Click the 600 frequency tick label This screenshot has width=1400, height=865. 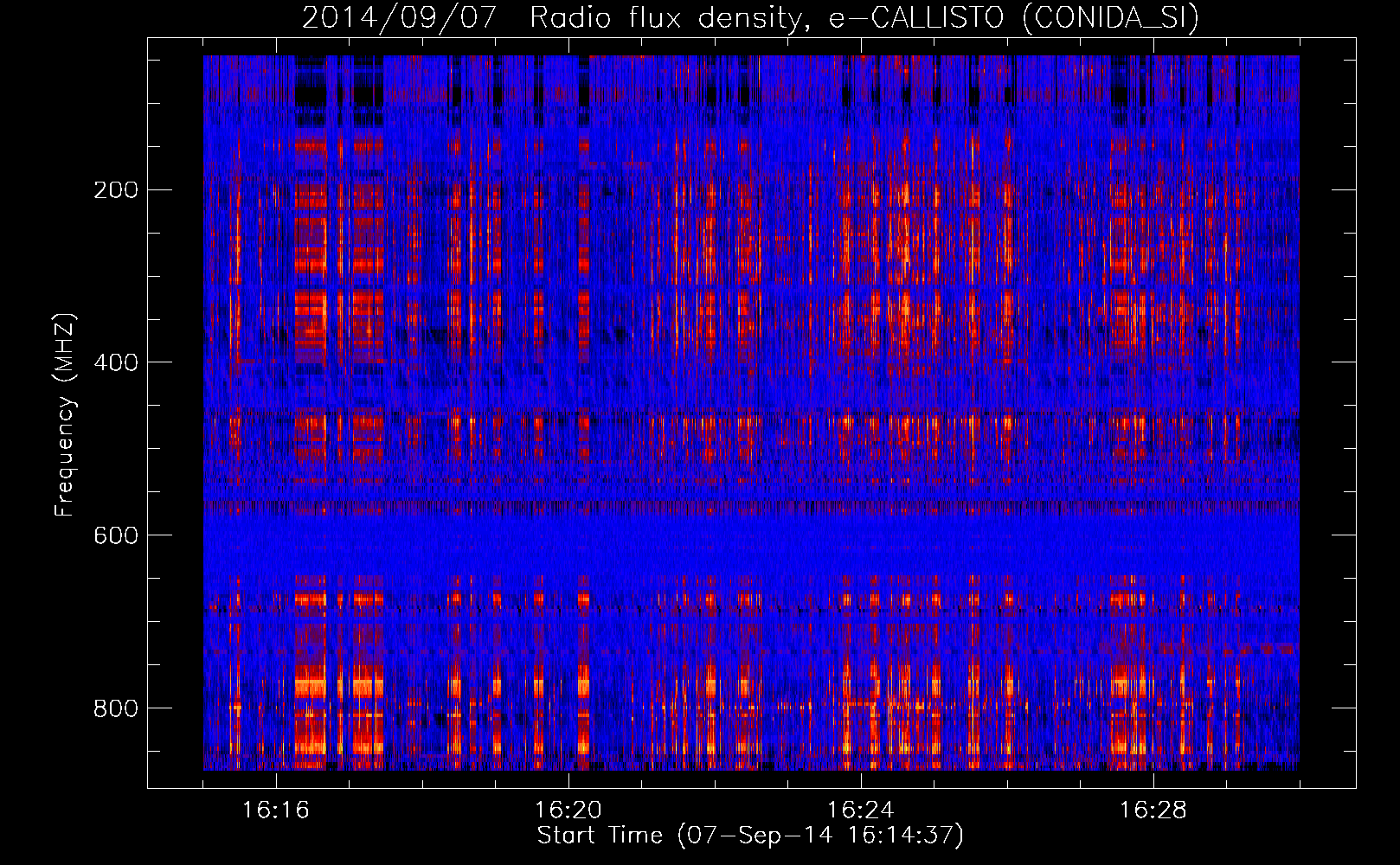tap(116, 536)
